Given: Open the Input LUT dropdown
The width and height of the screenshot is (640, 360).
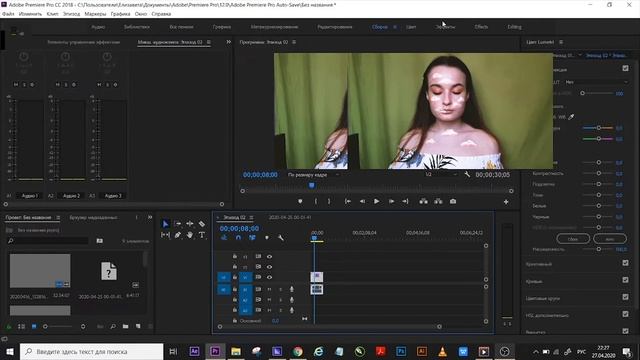Looking at the screenshot, I should [x=596, y=82].
